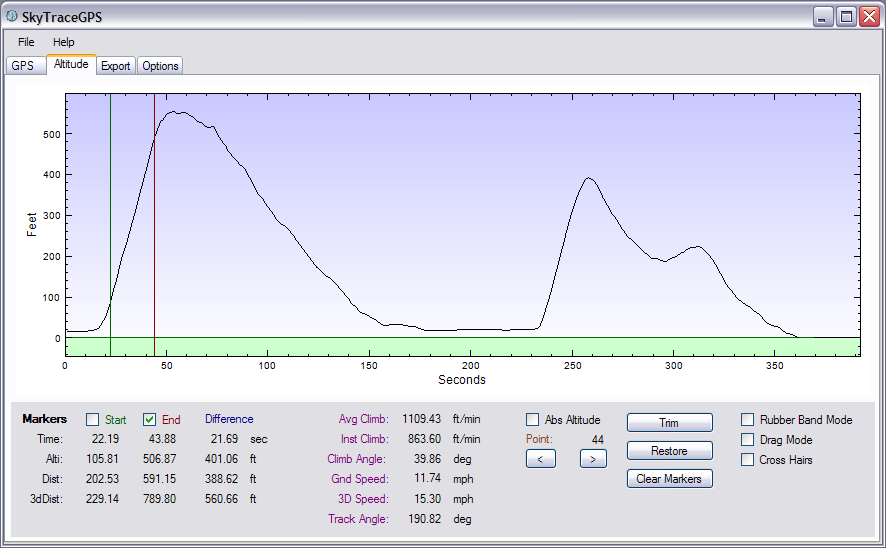Viewport: 886px width, 548px height.
Task: Turn on Cross Hairs
Action: 748,459
